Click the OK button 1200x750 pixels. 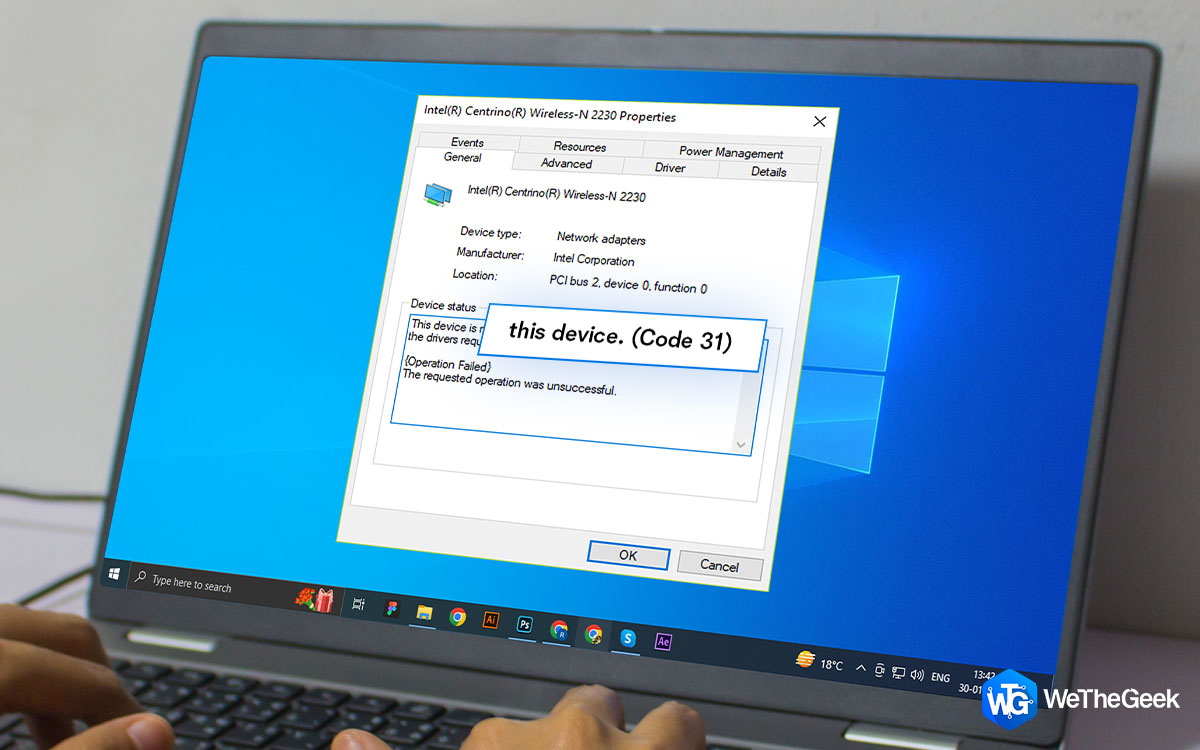[x=628, y=555]
